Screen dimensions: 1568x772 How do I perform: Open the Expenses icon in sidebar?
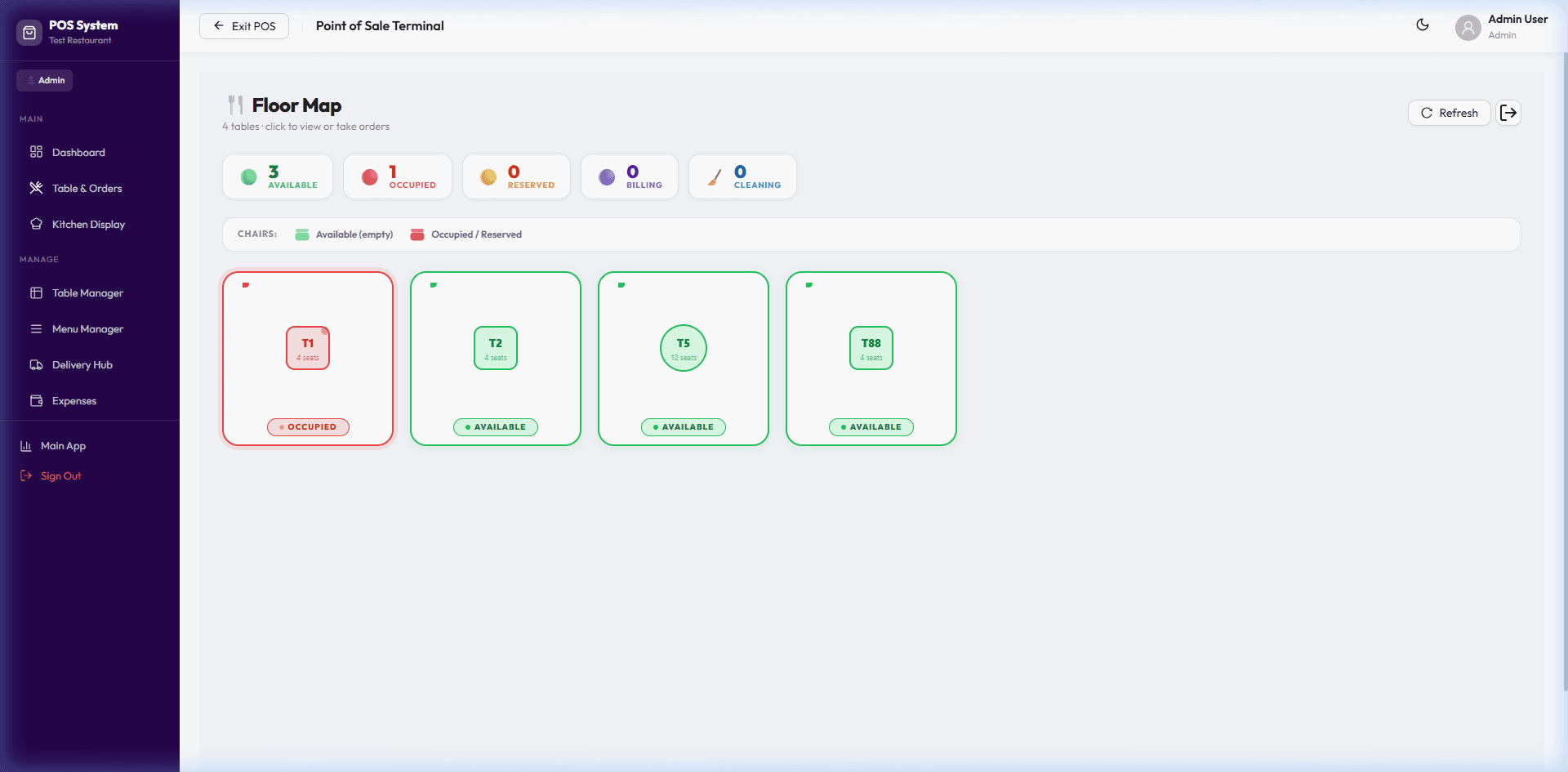point(36,400)
